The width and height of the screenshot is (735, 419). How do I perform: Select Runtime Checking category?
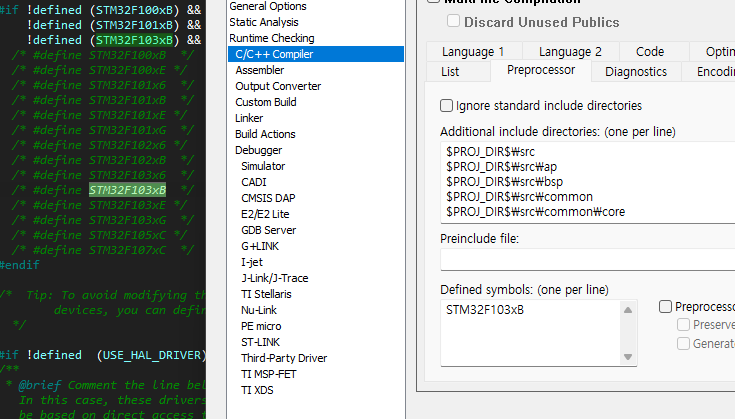[271, 38]
